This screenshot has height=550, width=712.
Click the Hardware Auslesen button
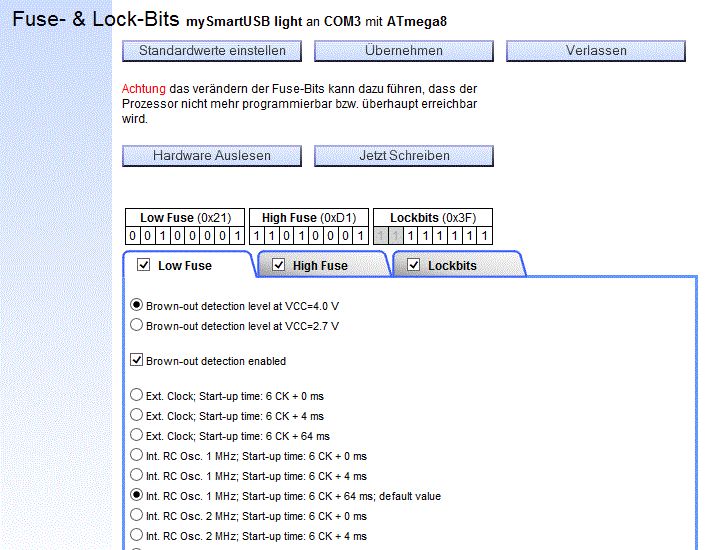click(x=212, y=156)
